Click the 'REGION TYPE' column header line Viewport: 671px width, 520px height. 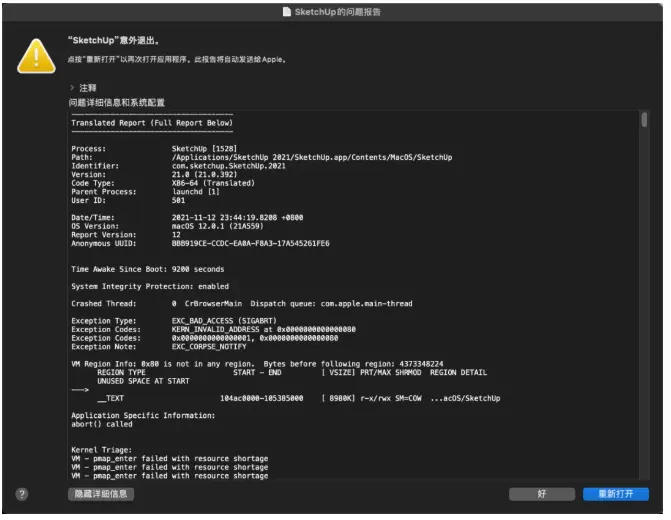tap(292, 372)
